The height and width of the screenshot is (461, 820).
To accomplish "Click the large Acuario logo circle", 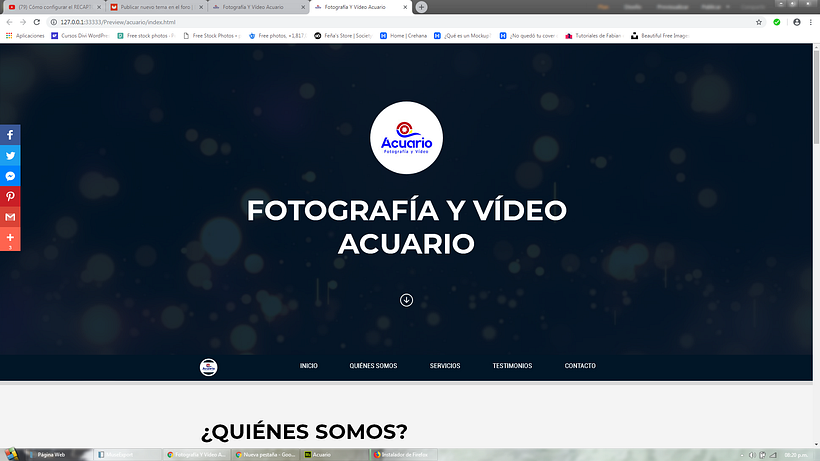I will [406, 138].
